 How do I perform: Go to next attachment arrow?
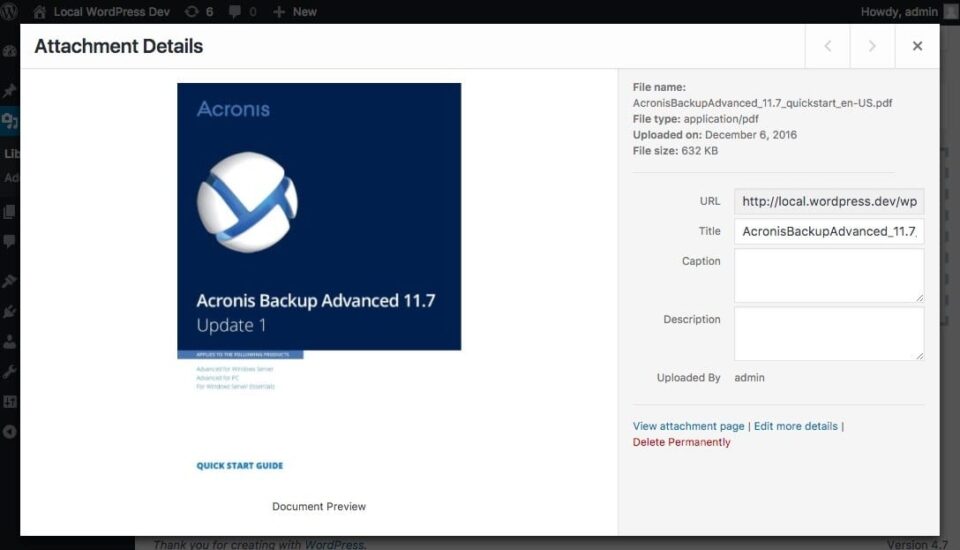coord(872,46)
